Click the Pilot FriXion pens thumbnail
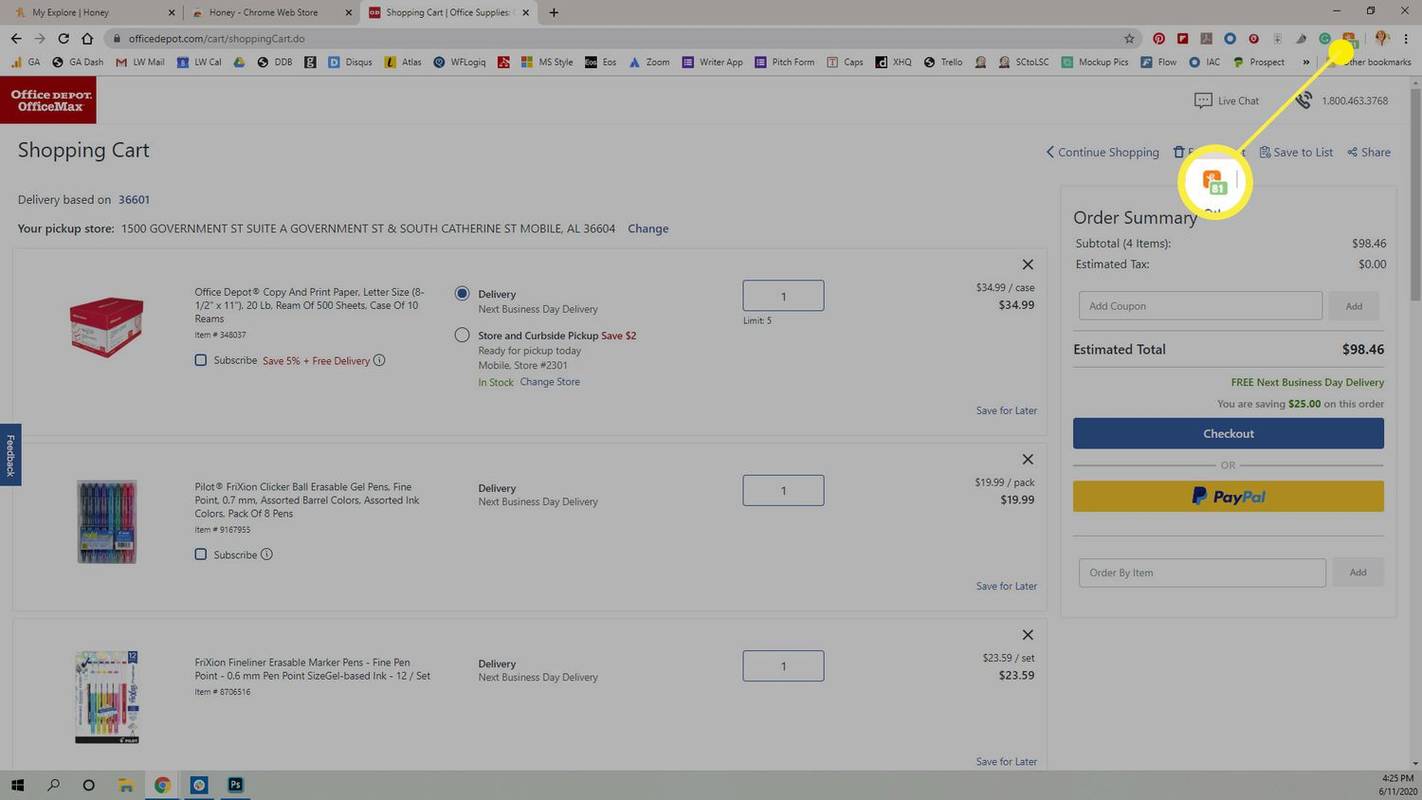The height and width of the screenshot is (800, 1422). 107,521
